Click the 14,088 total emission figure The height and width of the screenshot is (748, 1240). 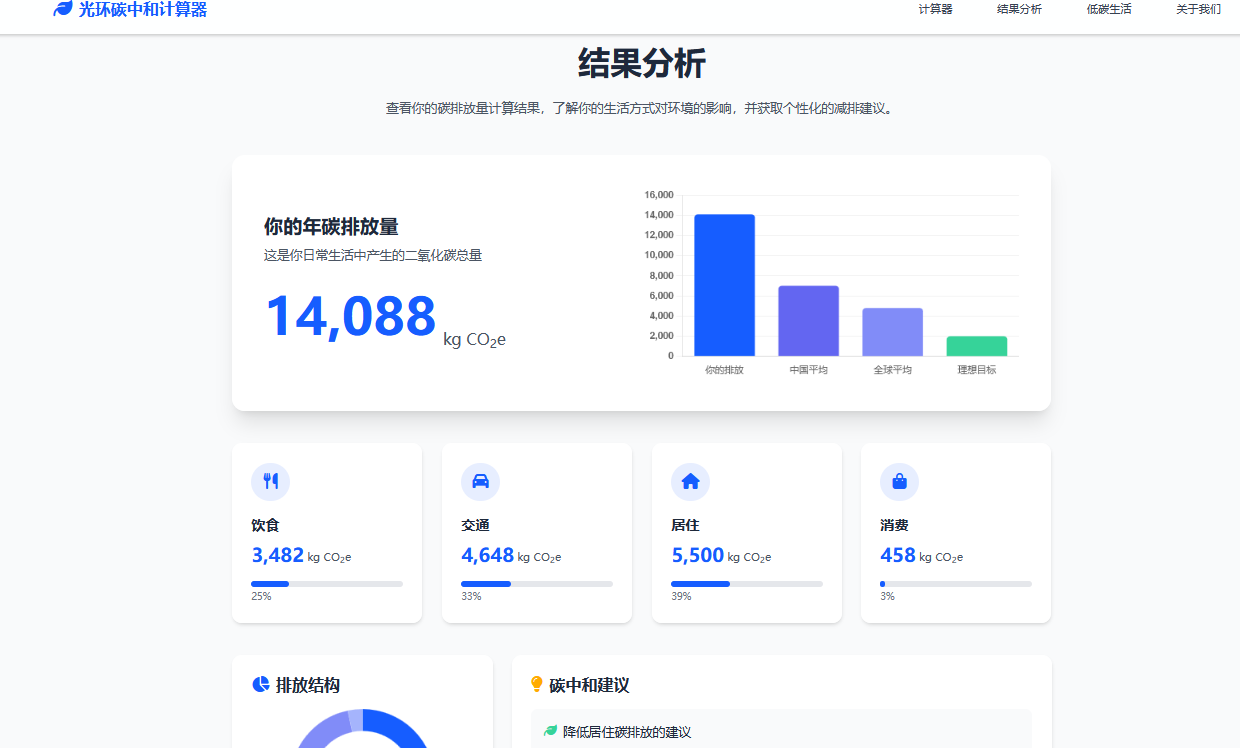pos(350,316)
